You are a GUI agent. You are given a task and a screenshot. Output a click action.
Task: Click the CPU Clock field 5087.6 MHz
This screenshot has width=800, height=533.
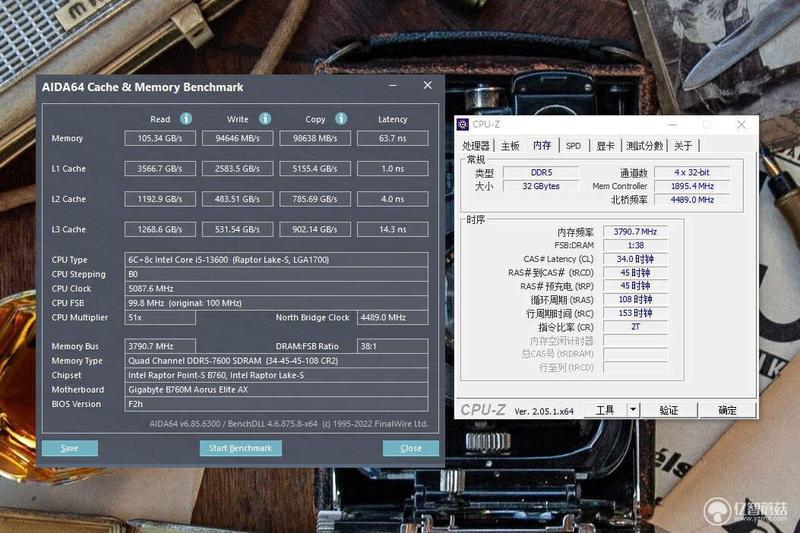click(276, 288)
